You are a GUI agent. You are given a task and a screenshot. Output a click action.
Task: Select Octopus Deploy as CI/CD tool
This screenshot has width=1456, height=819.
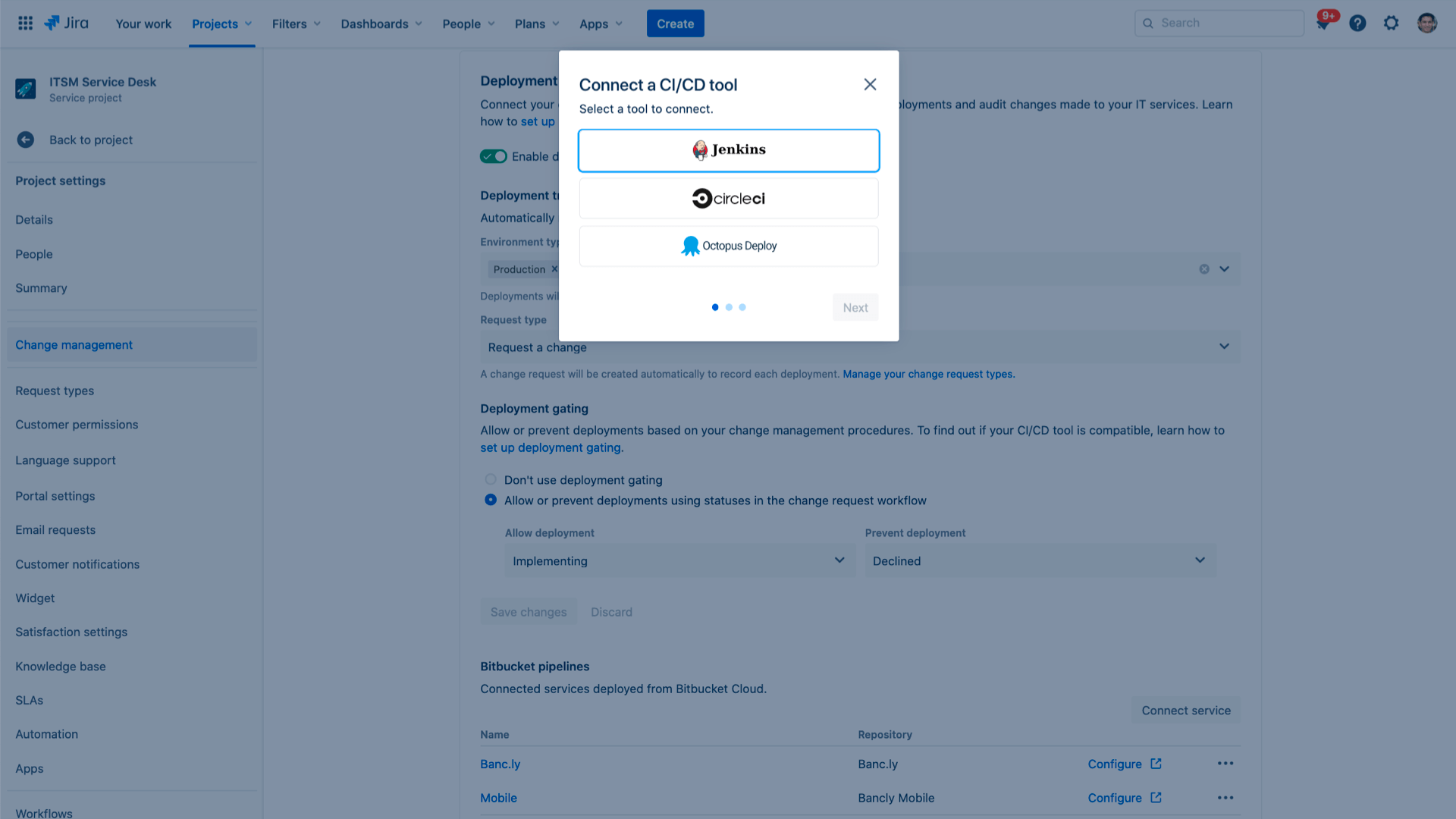pos(728,245)
